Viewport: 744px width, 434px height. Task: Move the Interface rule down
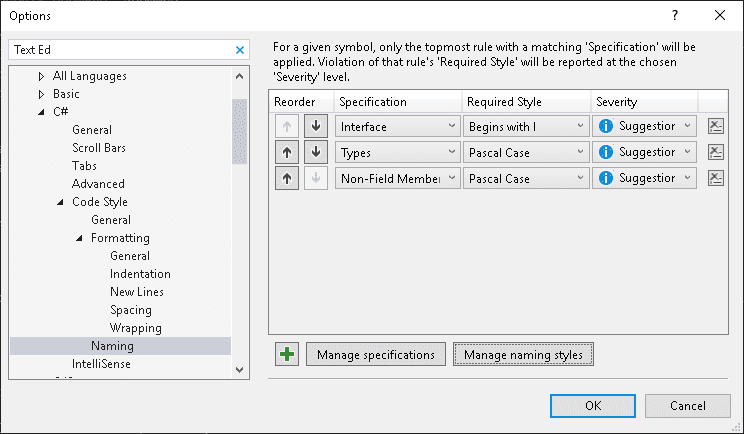(x=316, y=126)
